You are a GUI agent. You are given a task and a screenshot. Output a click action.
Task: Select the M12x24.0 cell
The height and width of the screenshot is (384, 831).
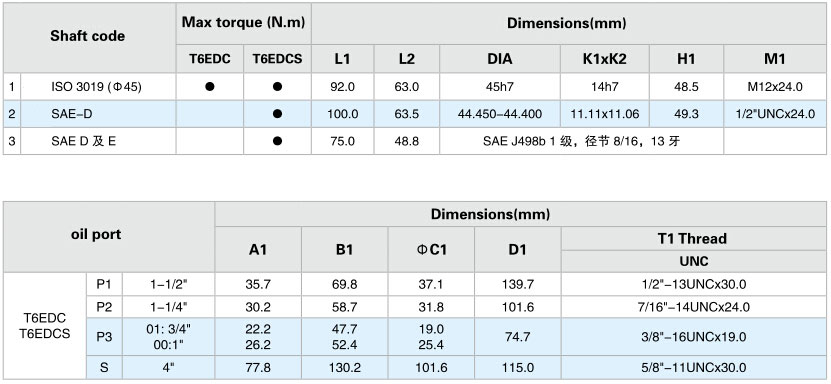(774, 87)
